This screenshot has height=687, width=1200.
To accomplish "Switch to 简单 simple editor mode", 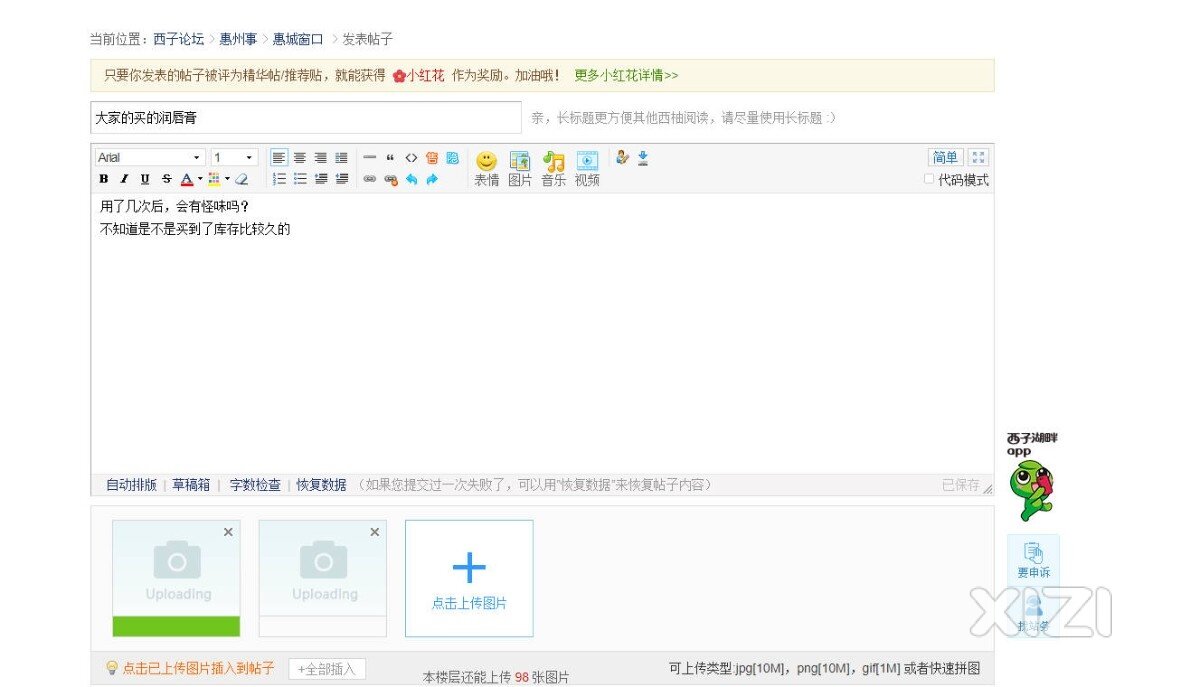I will (x=945, y=157).
